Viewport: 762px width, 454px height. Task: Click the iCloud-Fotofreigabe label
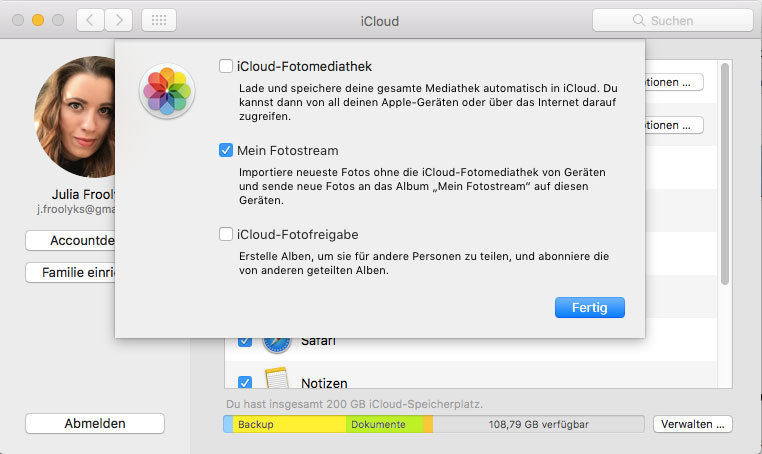coord(297,235)
